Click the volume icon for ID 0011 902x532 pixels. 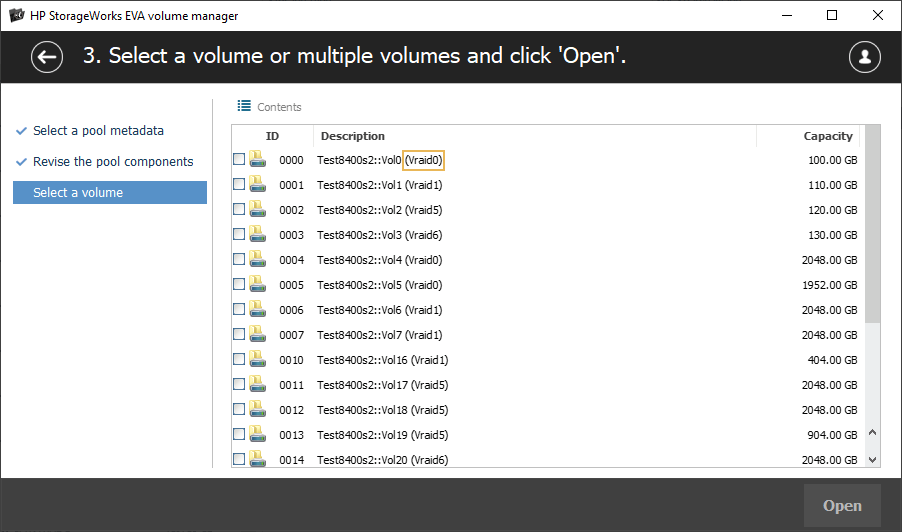point(257,384)
